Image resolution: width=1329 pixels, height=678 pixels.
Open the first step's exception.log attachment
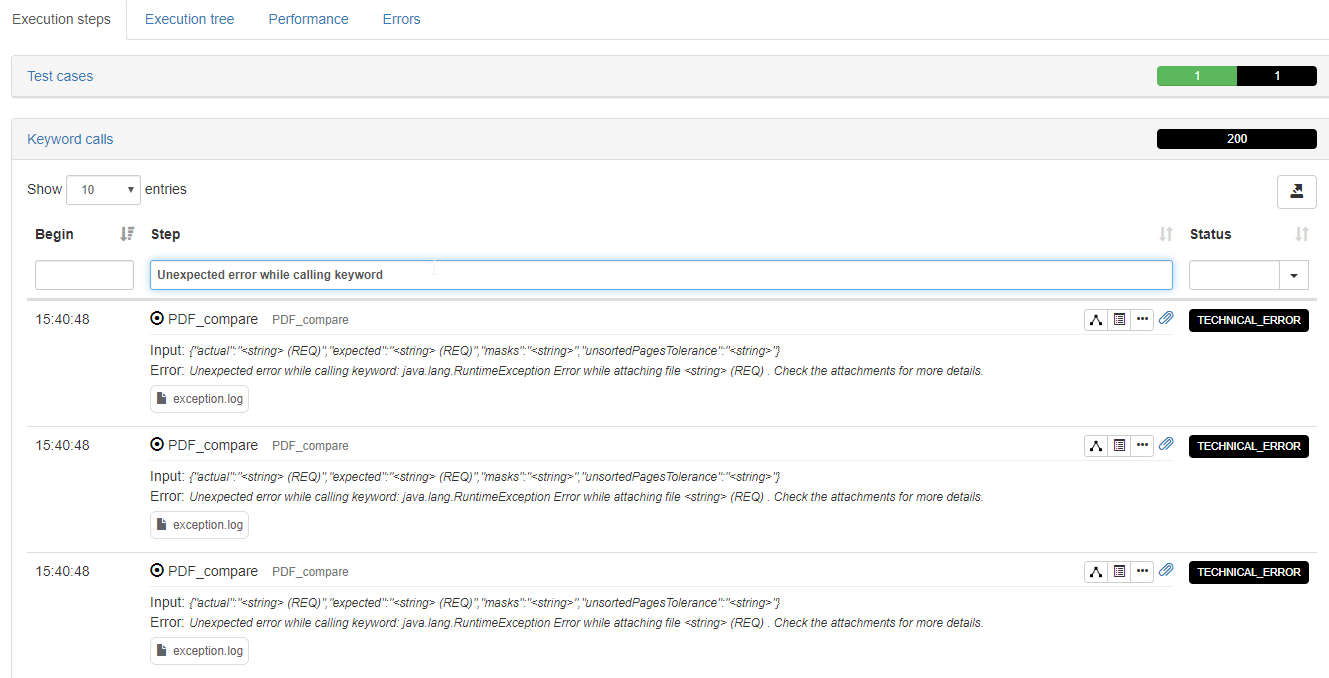tap(200, 399)
